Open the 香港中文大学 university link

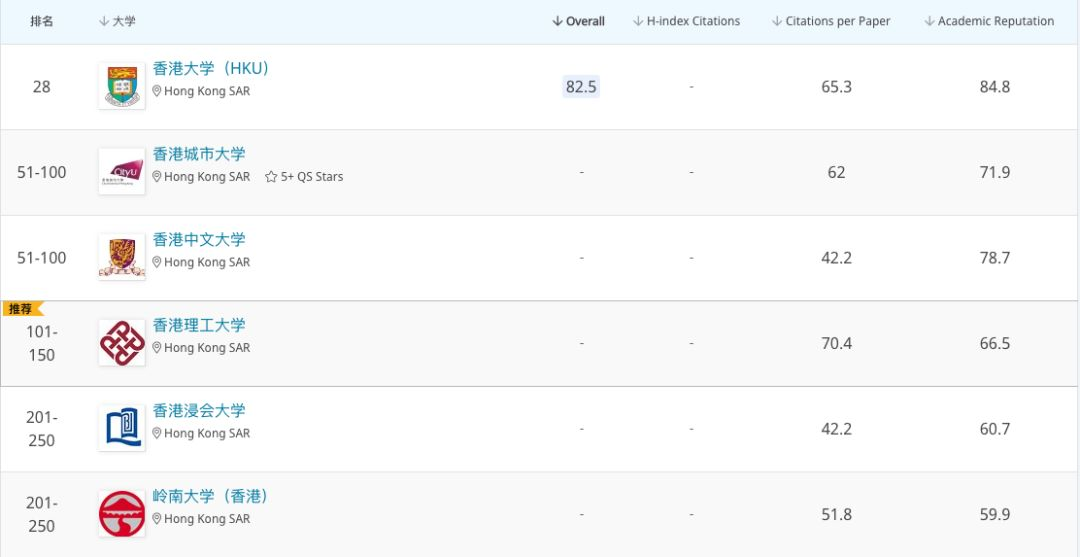(199, 239)
